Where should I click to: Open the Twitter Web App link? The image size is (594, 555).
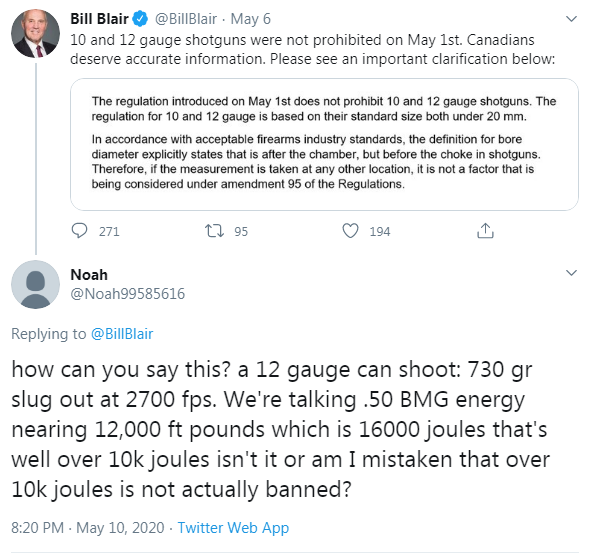coord(233,528)
